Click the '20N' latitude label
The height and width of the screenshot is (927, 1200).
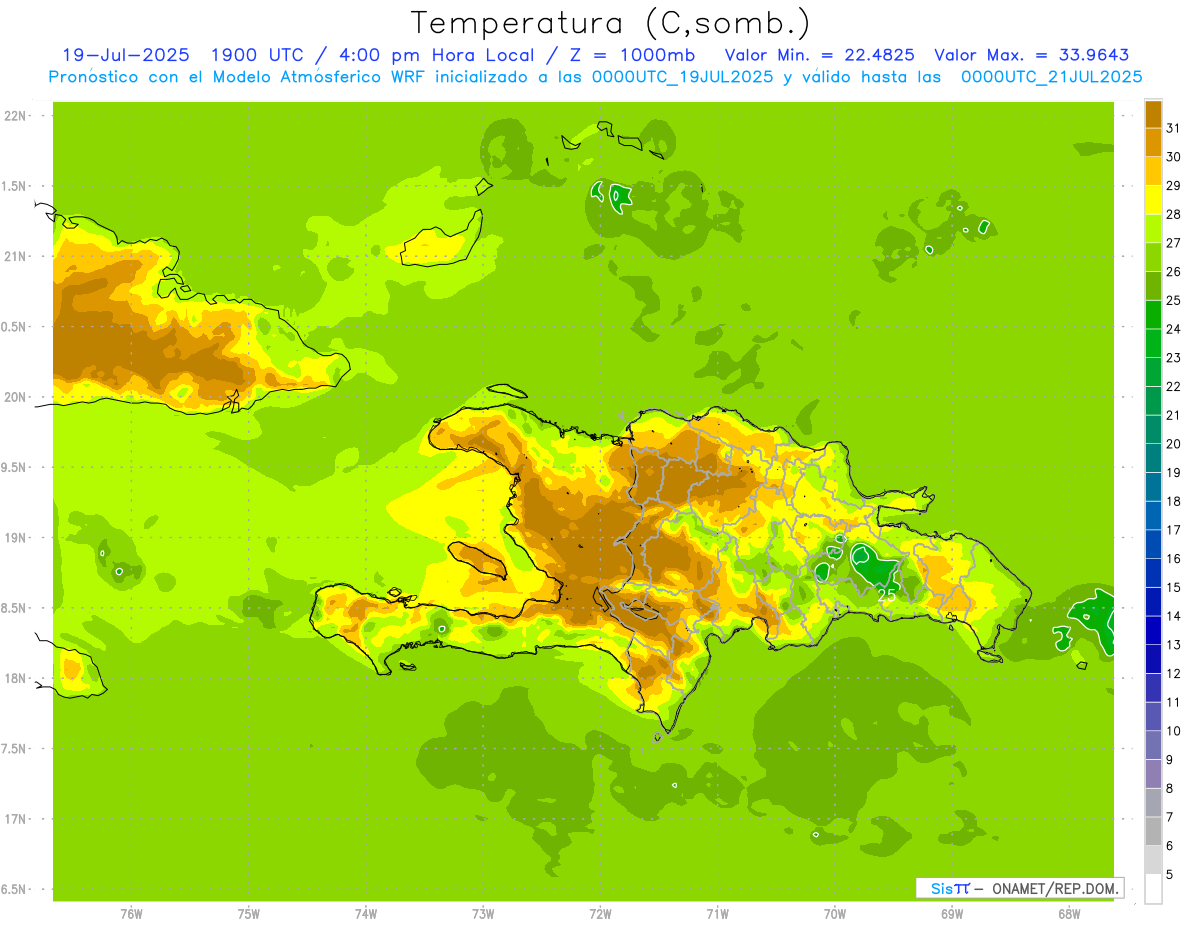coord(15,397)
